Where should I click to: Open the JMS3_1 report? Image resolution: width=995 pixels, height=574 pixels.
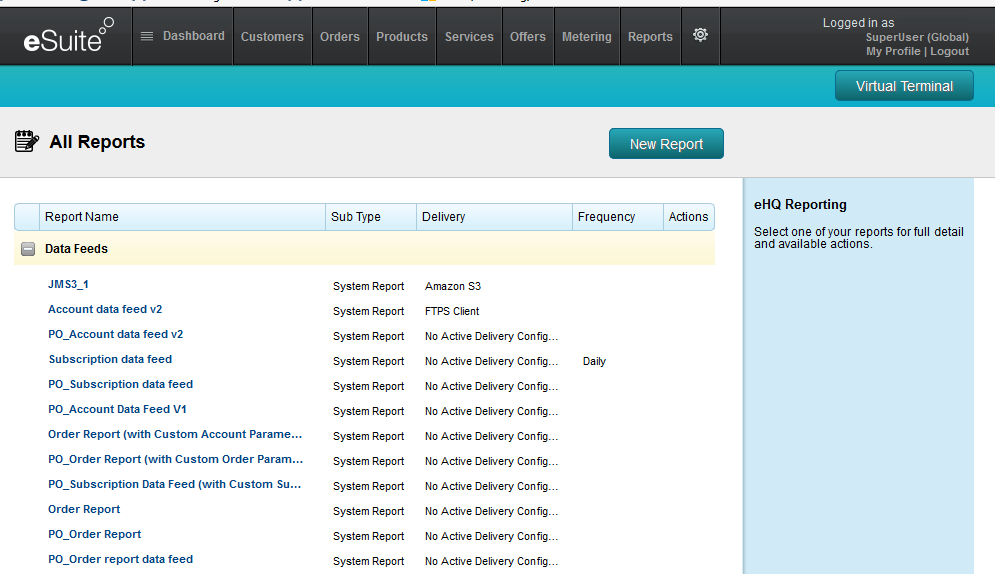click(x=68, y=285)
